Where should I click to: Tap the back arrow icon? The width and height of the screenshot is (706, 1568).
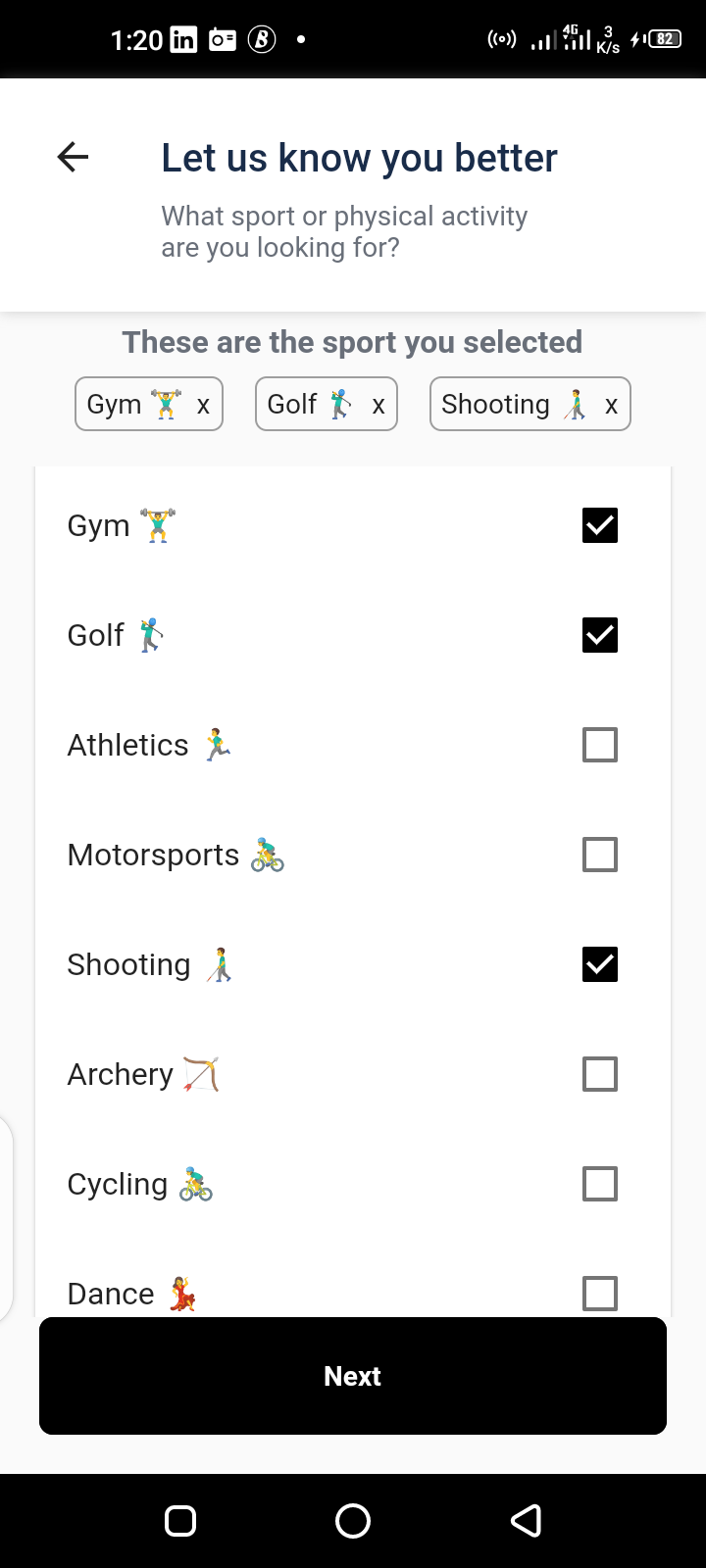tap(74, 157)
